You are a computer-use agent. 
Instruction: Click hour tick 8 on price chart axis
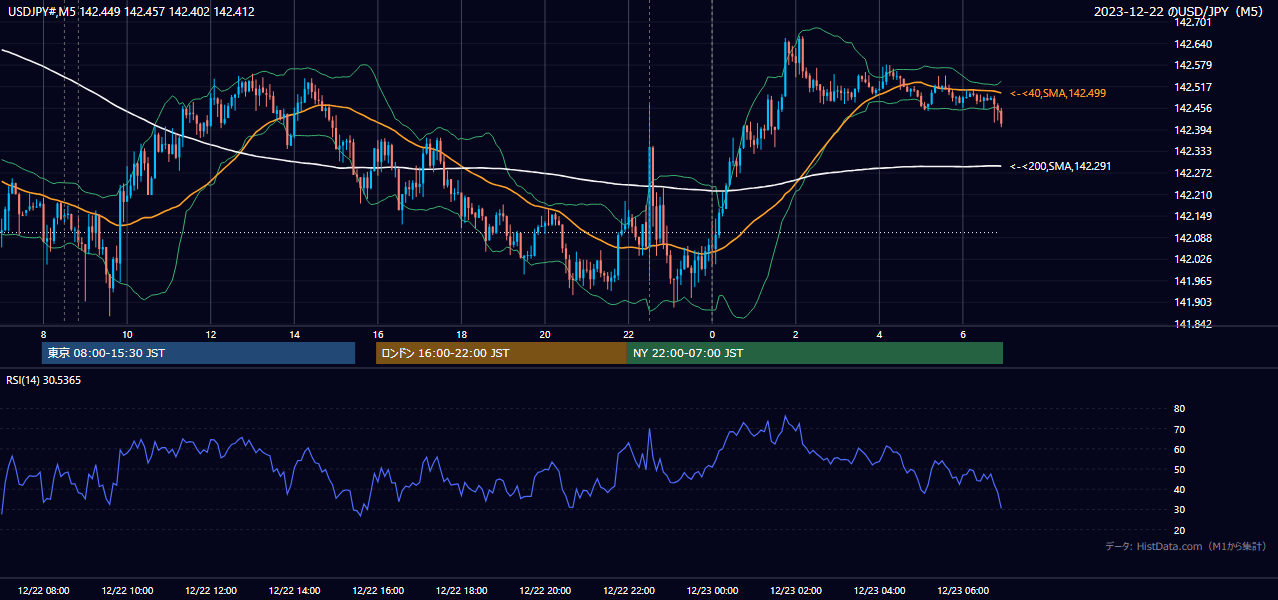(x=43, y=334)
